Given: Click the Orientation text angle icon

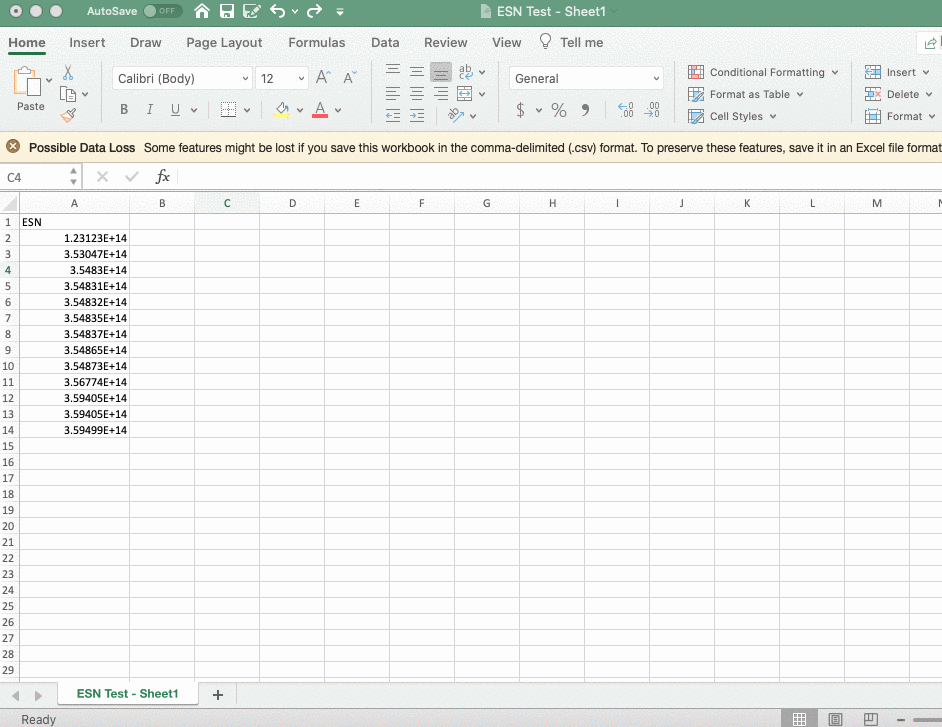Looking at the screenshot, I should click(x=456, y=115).
